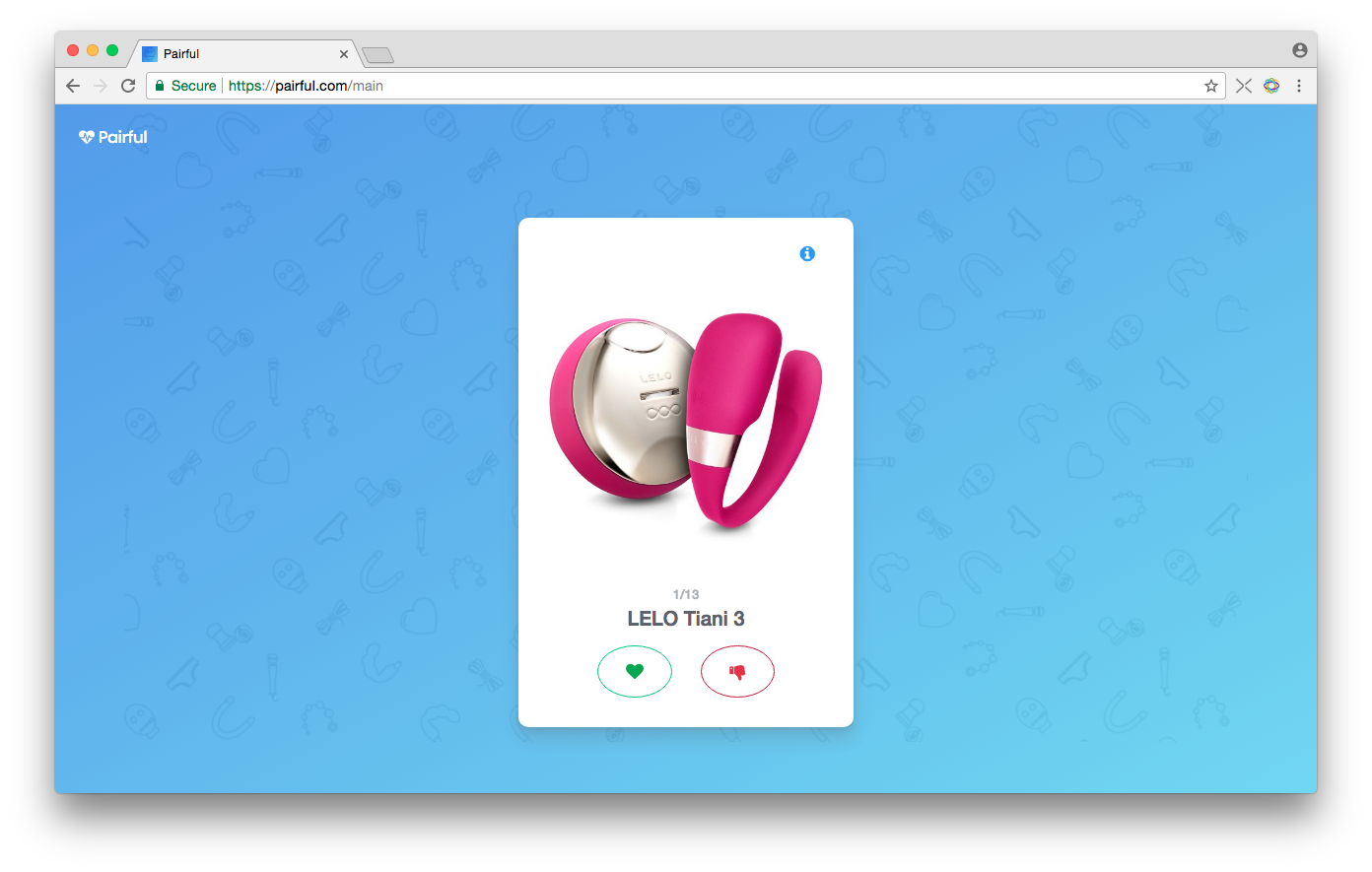Click the green heart like button
1372x872 pixels.
(x=635, y=671)
